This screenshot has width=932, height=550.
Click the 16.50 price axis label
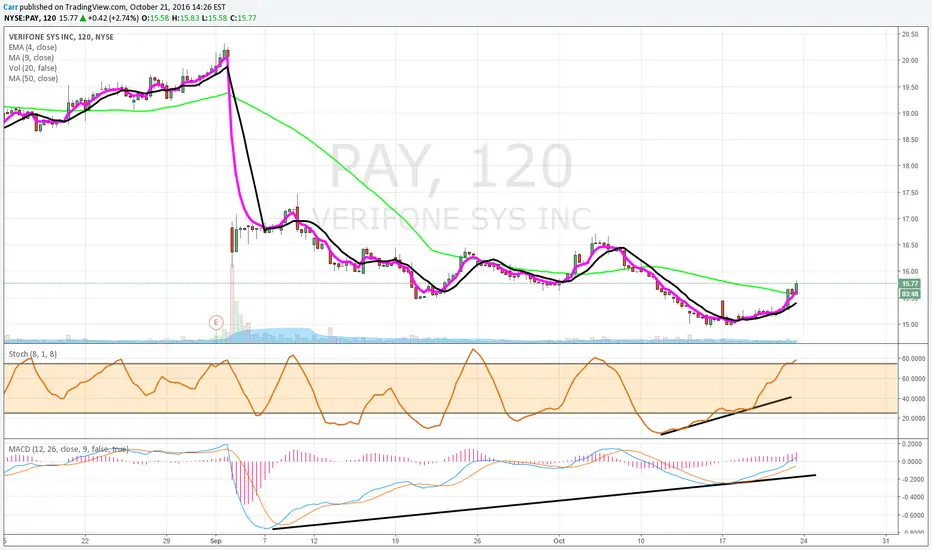tap(910, 245)
